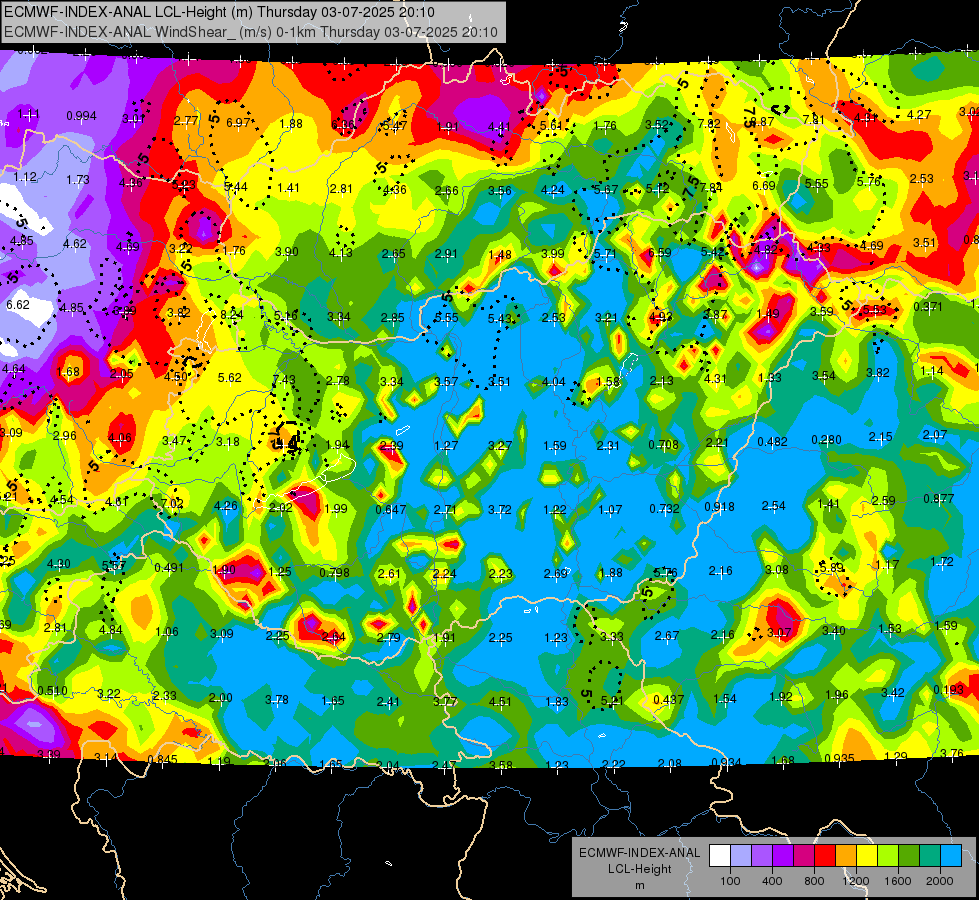Select the wind shear value 8.24
The height and width of the screenshot is (900, 979).
click(232, 315)
